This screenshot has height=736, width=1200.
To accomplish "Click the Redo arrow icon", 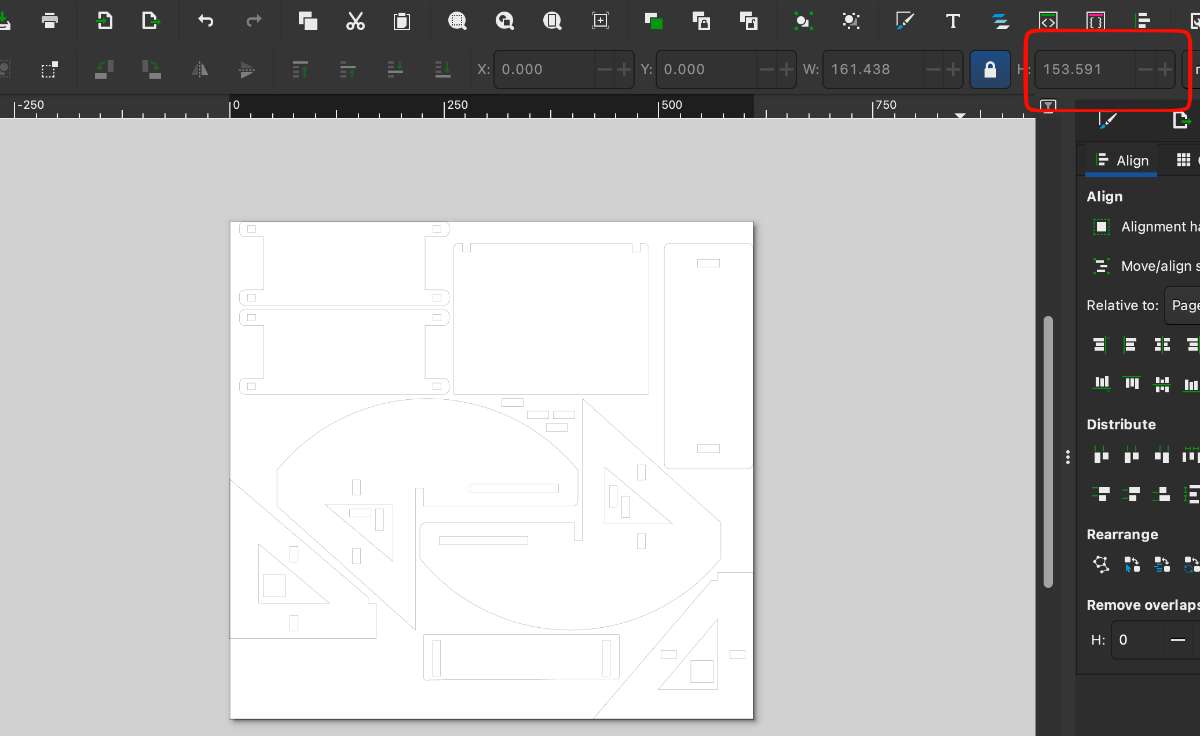I will pos(254,20).
